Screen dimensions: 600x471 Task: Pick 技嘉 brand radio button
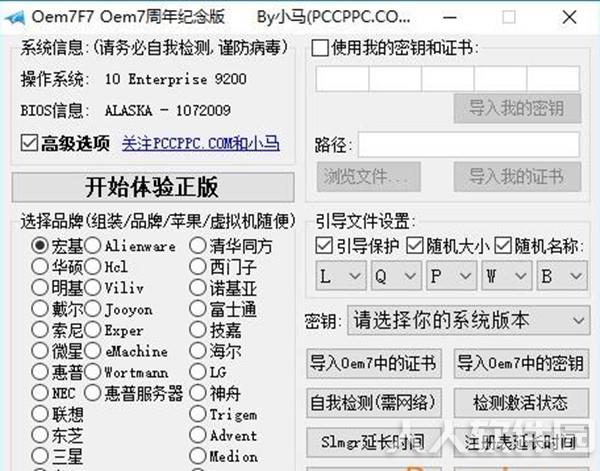[x=198, y=329]
